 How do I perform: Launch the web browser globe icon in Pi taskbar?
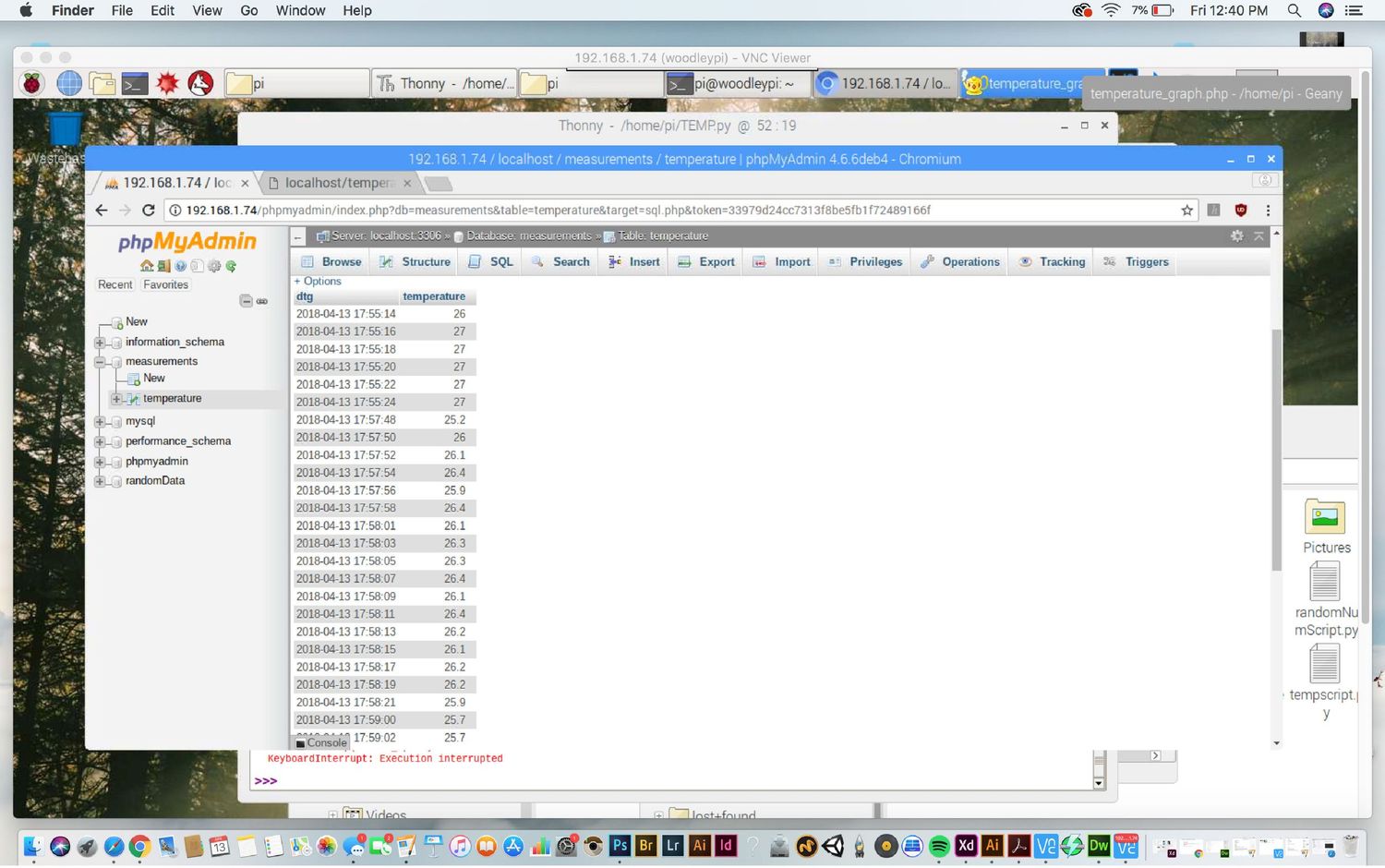coord(69,83)
